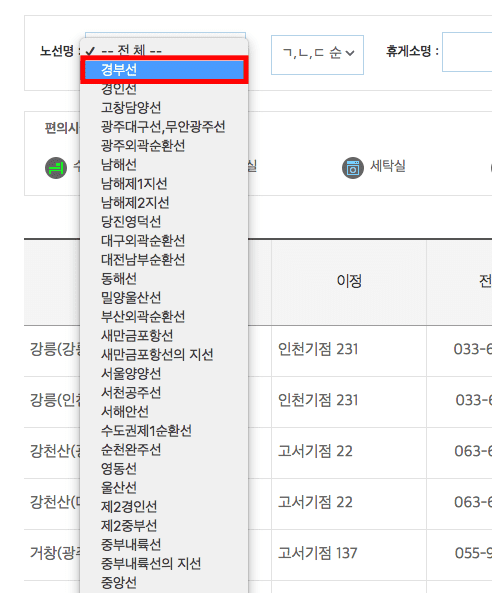
Task: Choose 광주외곽순환선 option
Action: coord(164,146)
